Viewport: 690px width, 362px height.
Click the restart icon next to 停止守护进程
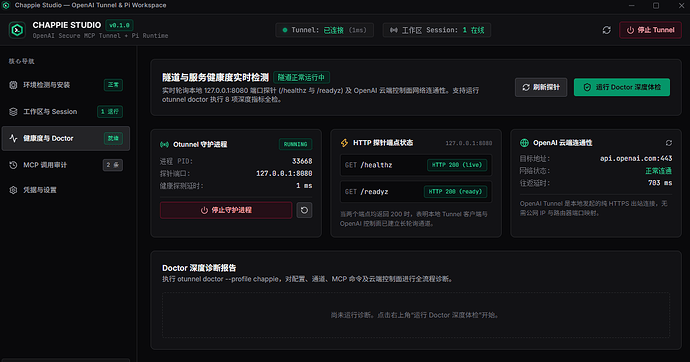(304, 210)
